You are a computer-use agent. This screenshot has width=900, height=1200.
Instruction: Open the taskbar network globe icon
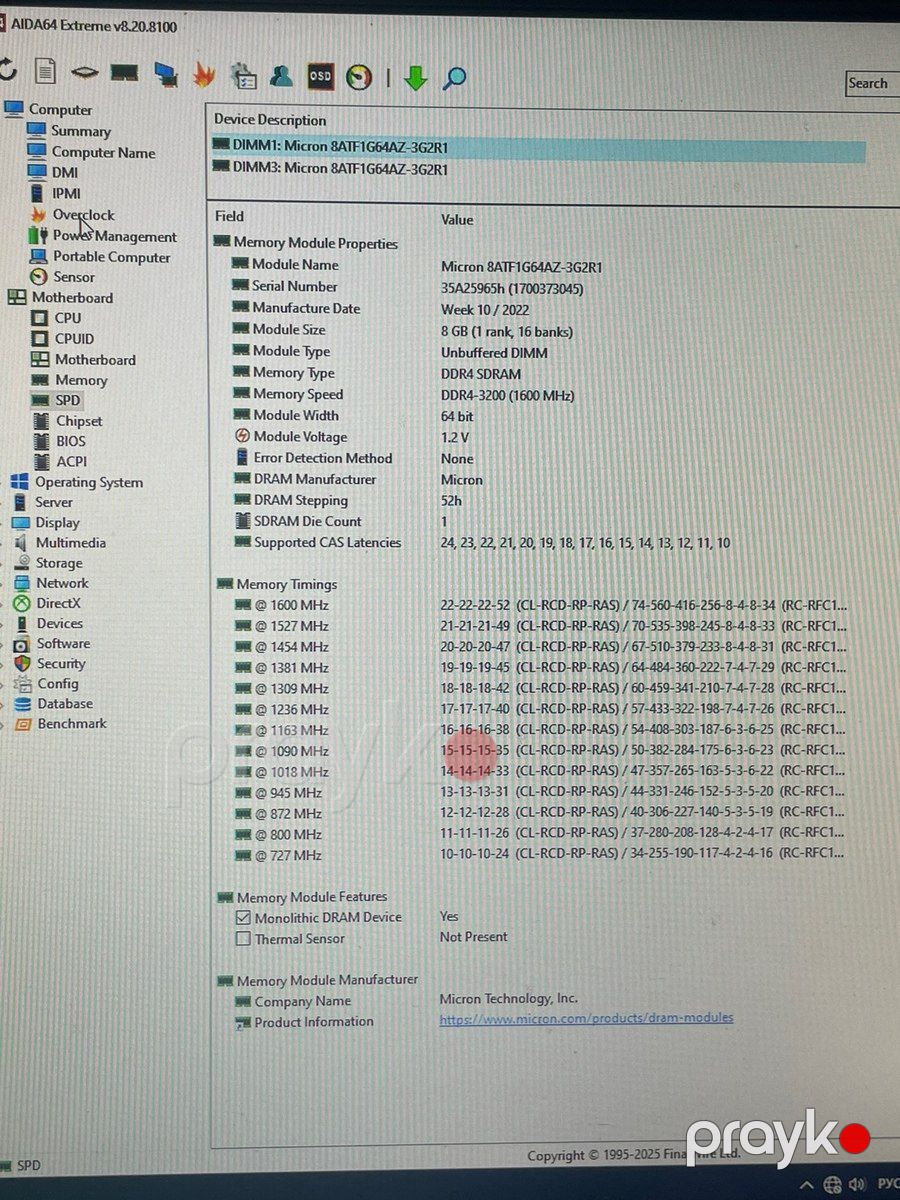[x=831, y=1185]
